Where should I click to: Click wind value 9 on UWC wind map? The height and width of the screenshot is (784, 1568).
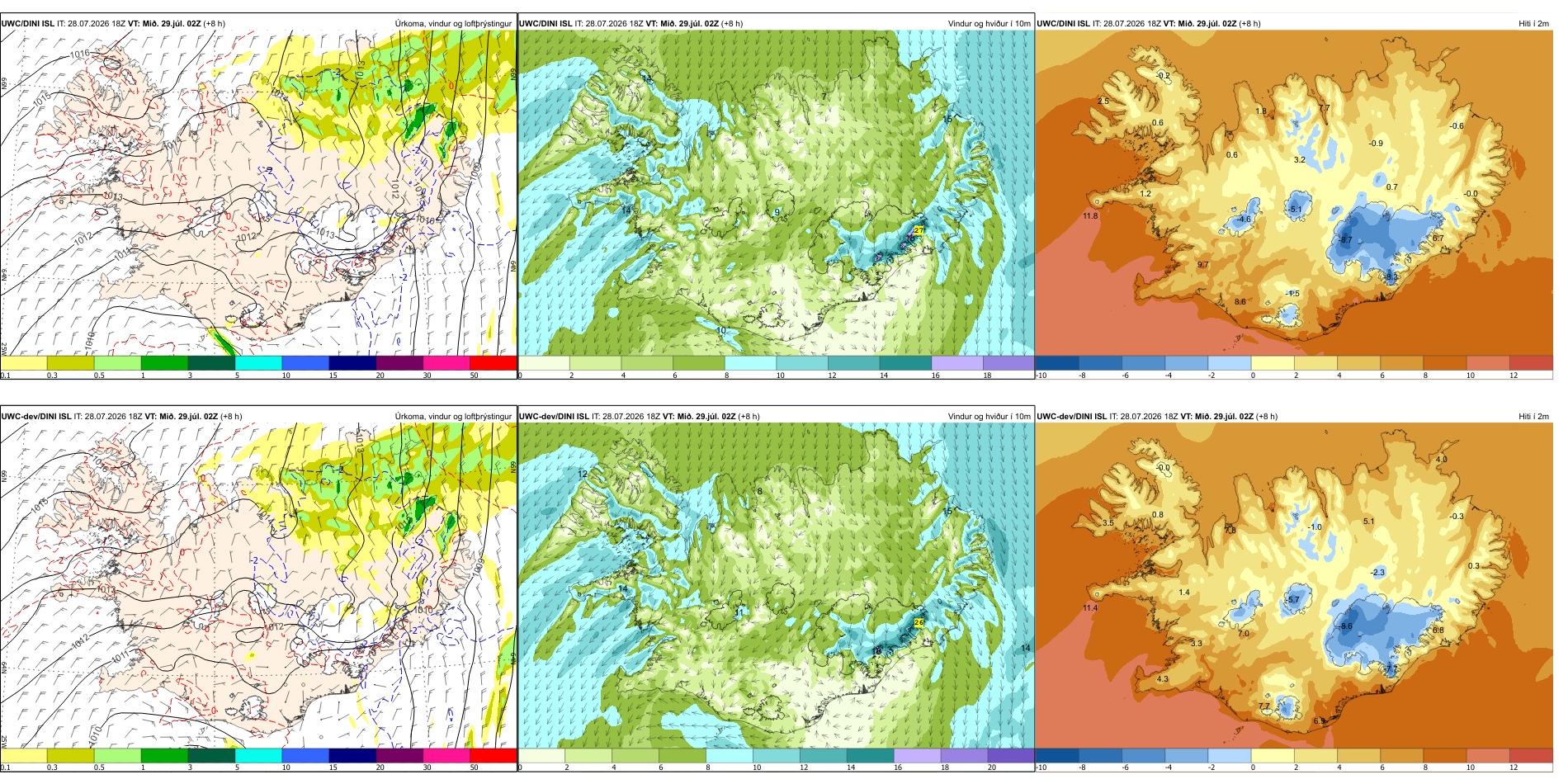pos(777,213)
